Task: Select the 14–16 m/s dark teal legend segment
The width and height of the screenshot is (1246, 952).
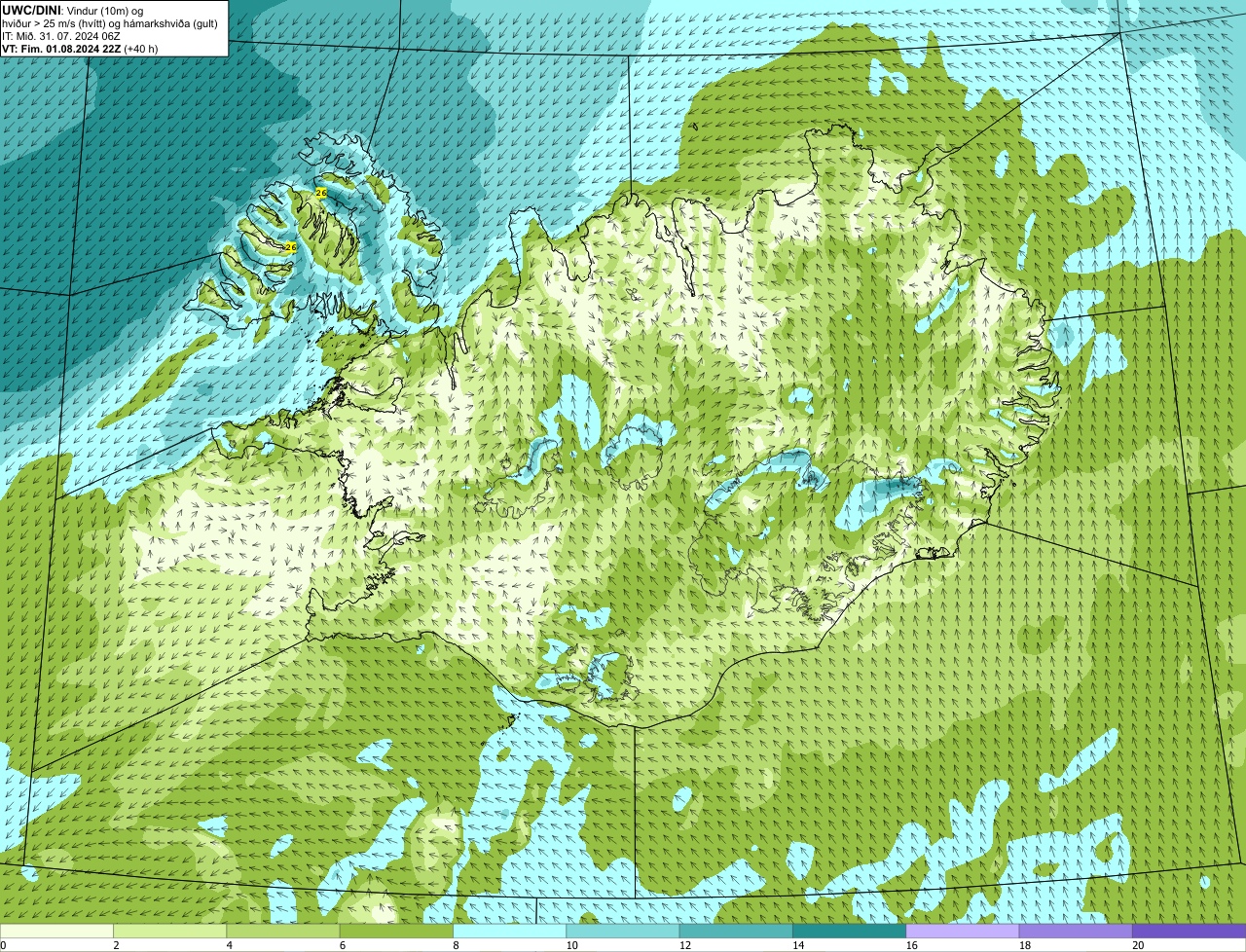Action: point(849,931)
